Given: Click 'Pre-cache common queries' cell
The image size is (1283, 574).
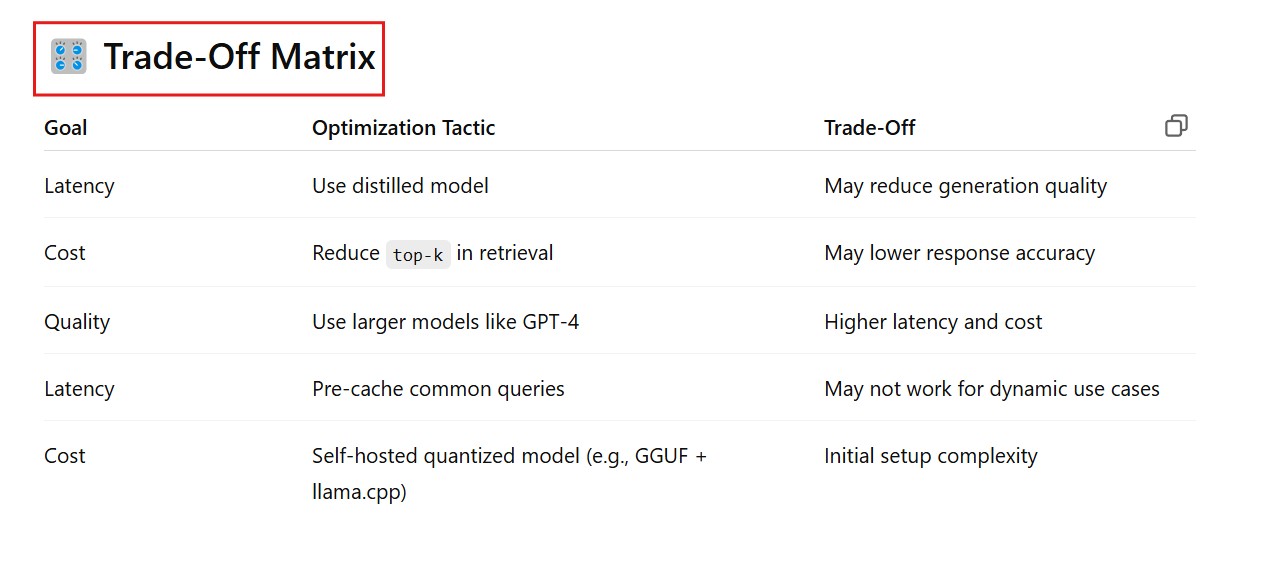Looking at the screenshot, I should click(438, 389).
